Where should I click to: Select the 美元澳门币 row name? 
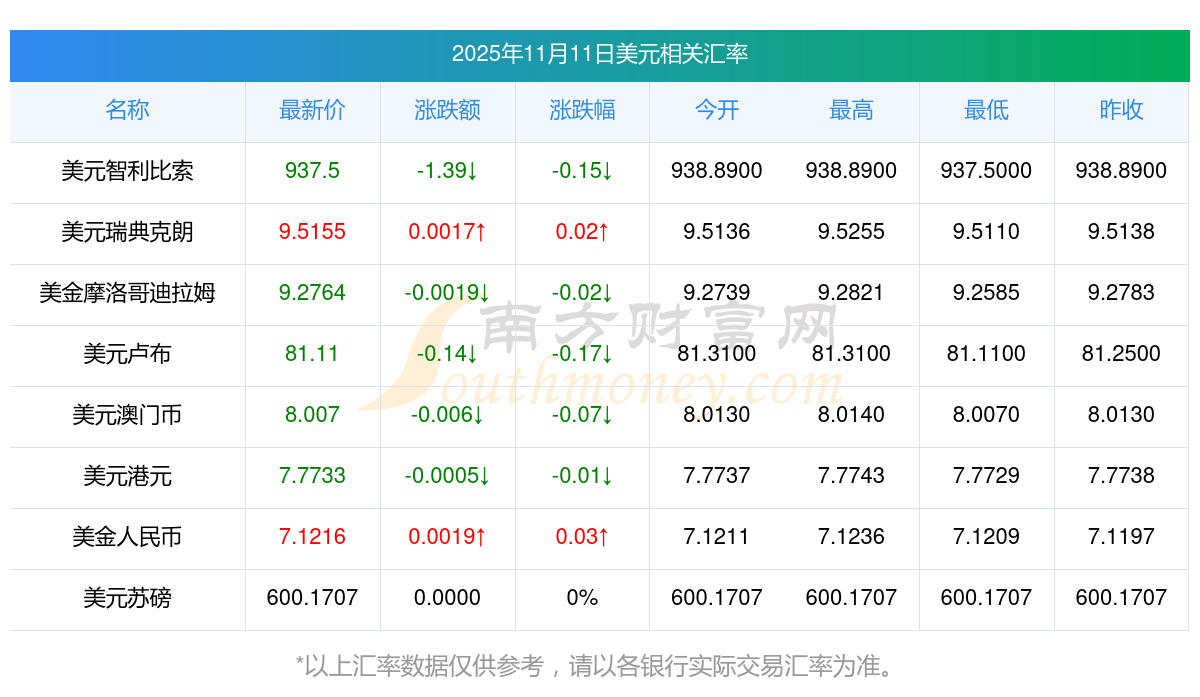point(127,415)
